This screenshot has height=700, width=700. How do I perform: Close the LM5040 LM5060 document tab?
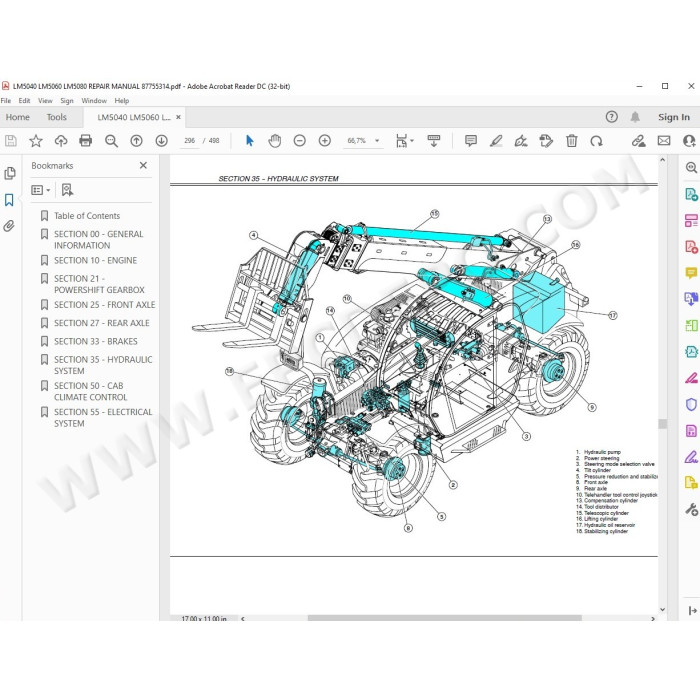point(179,117)
